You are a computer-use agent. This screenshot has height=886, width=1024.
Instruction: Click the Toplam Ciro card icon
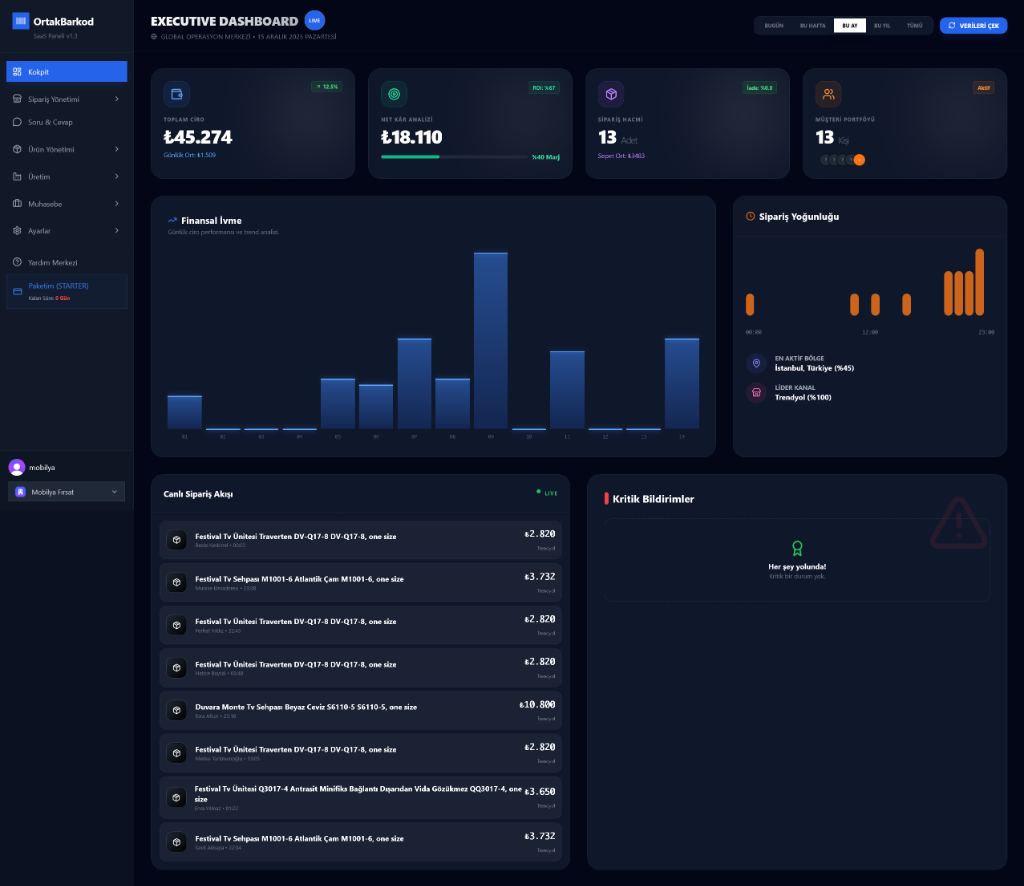coord(178,93)
